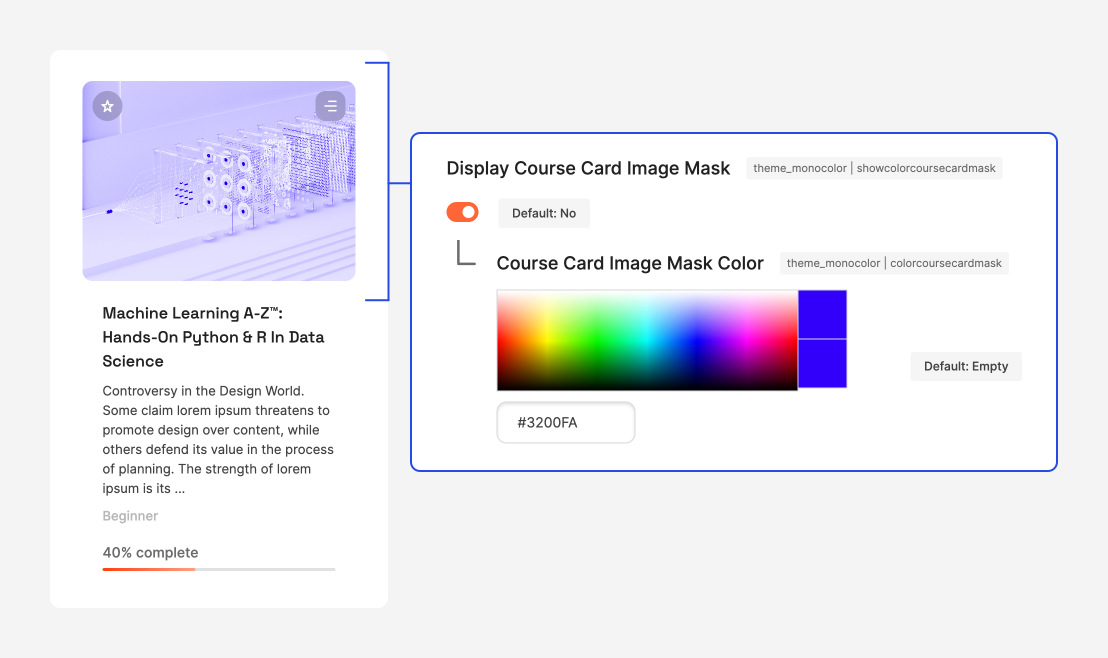Click the '40% complete' progress text
This screenshot has width=1108, height=658.
(x=150, y=552)
